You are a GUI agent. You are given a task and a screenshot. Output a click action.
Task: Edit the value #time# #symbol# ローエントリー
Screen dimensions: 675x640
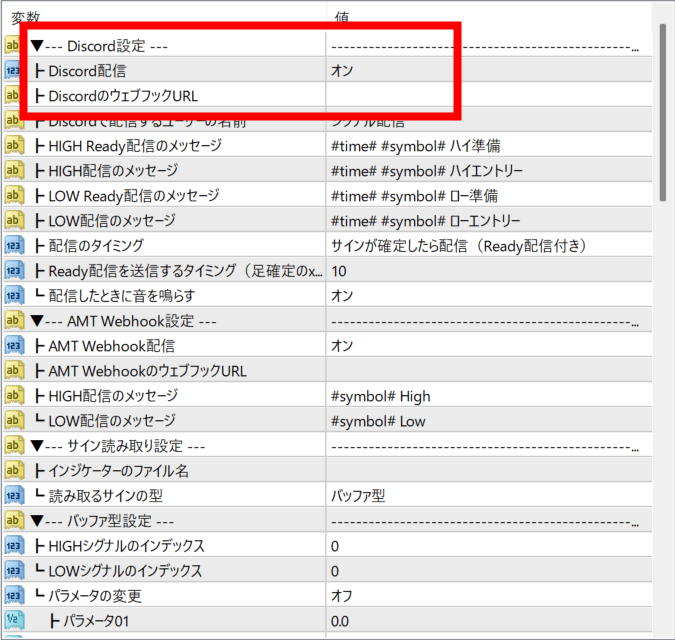click(x=425, y=221)
